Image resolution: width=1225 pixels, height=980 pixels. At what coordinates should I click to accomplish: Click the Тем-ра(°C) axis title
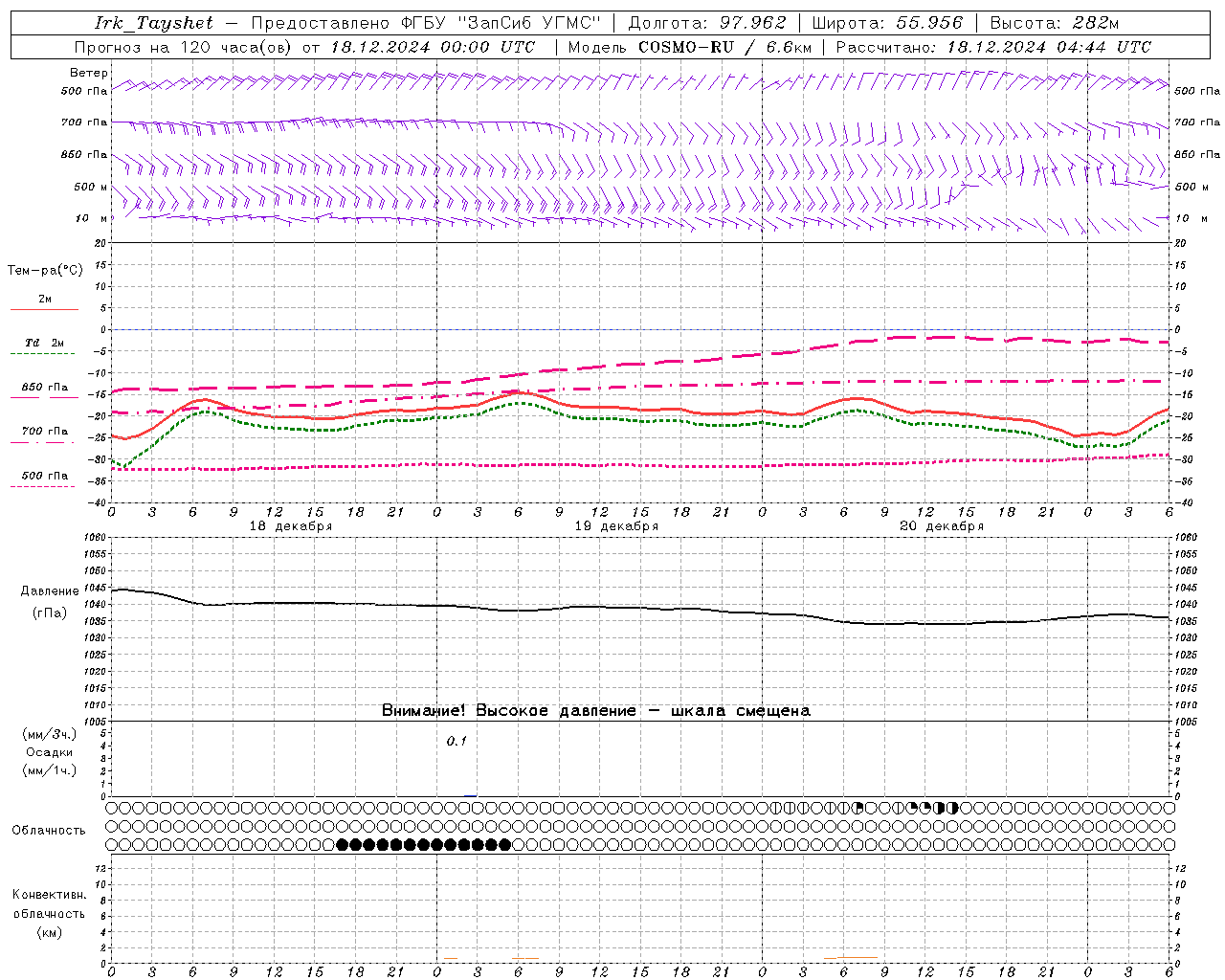click(x=45, y=271)
